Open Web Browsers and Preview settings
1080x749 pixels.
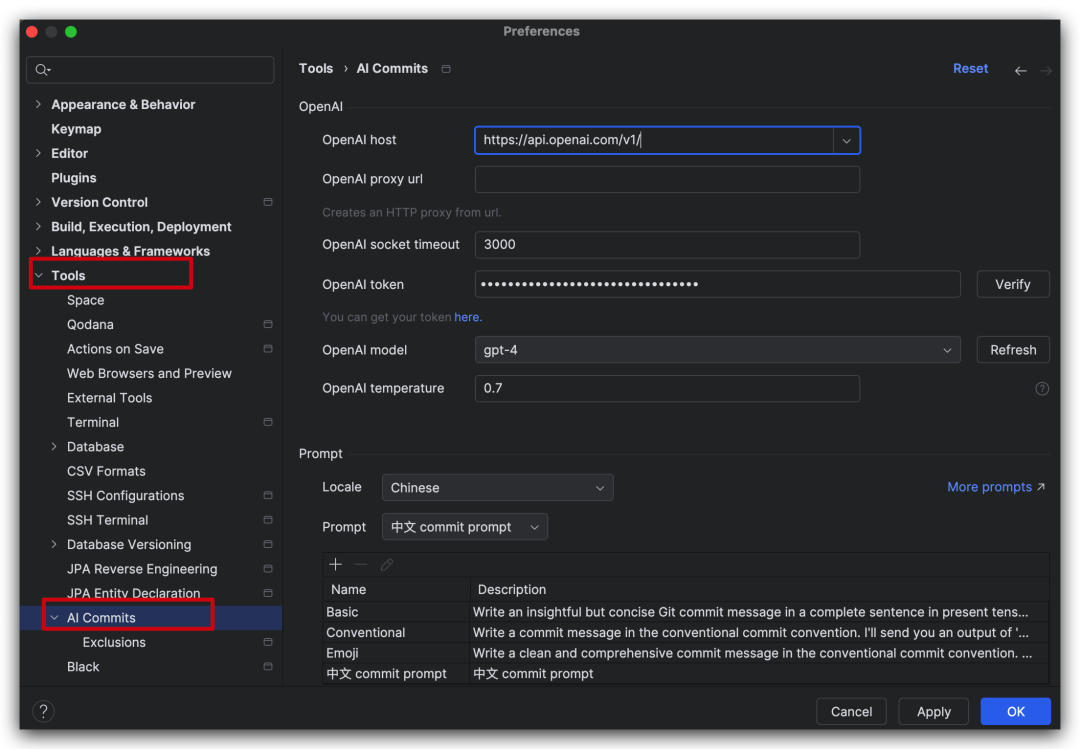149,373
